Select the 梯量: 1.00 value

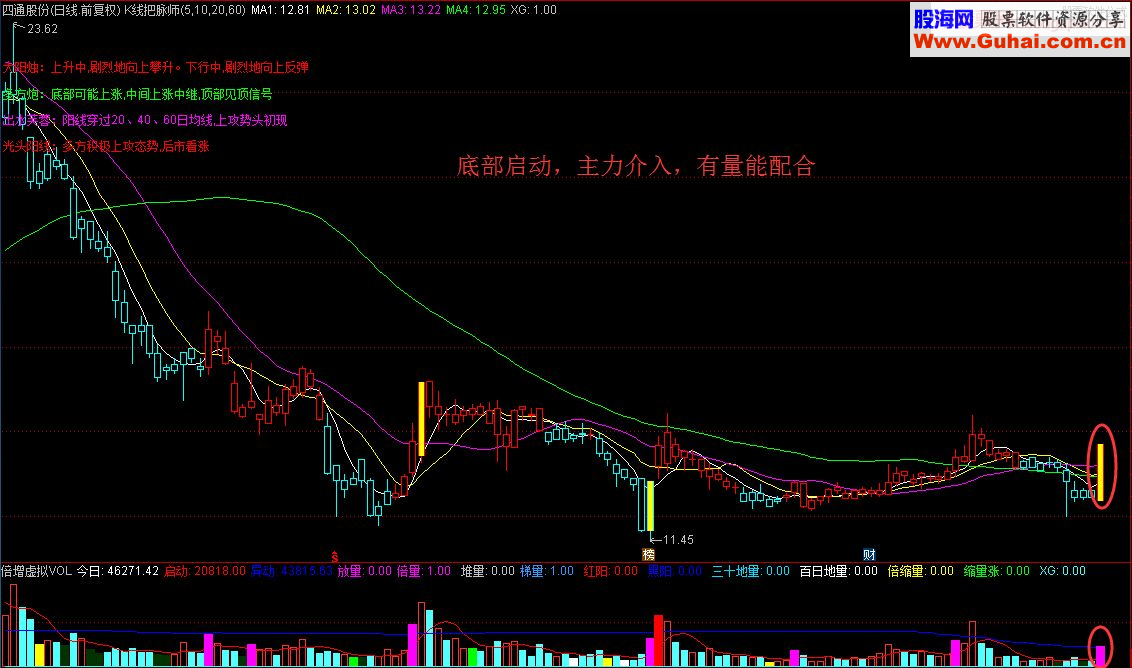(547, 571)
